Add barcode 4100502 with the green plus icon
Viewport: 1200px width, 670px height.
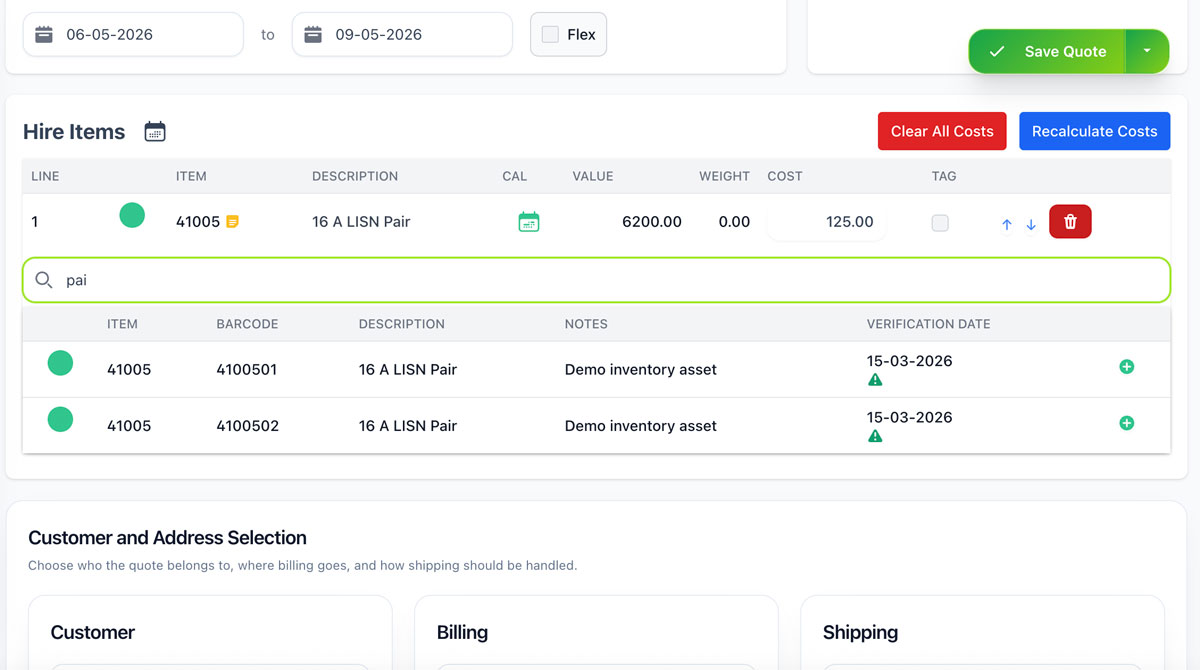point(1126,423)
